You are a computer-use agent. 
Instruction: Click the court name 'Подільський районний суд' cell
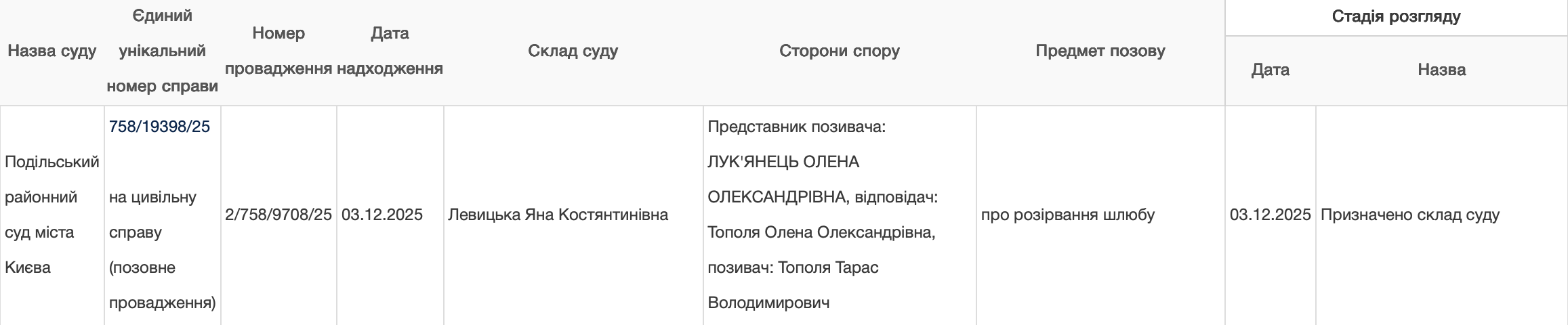[x=52, y=215]
